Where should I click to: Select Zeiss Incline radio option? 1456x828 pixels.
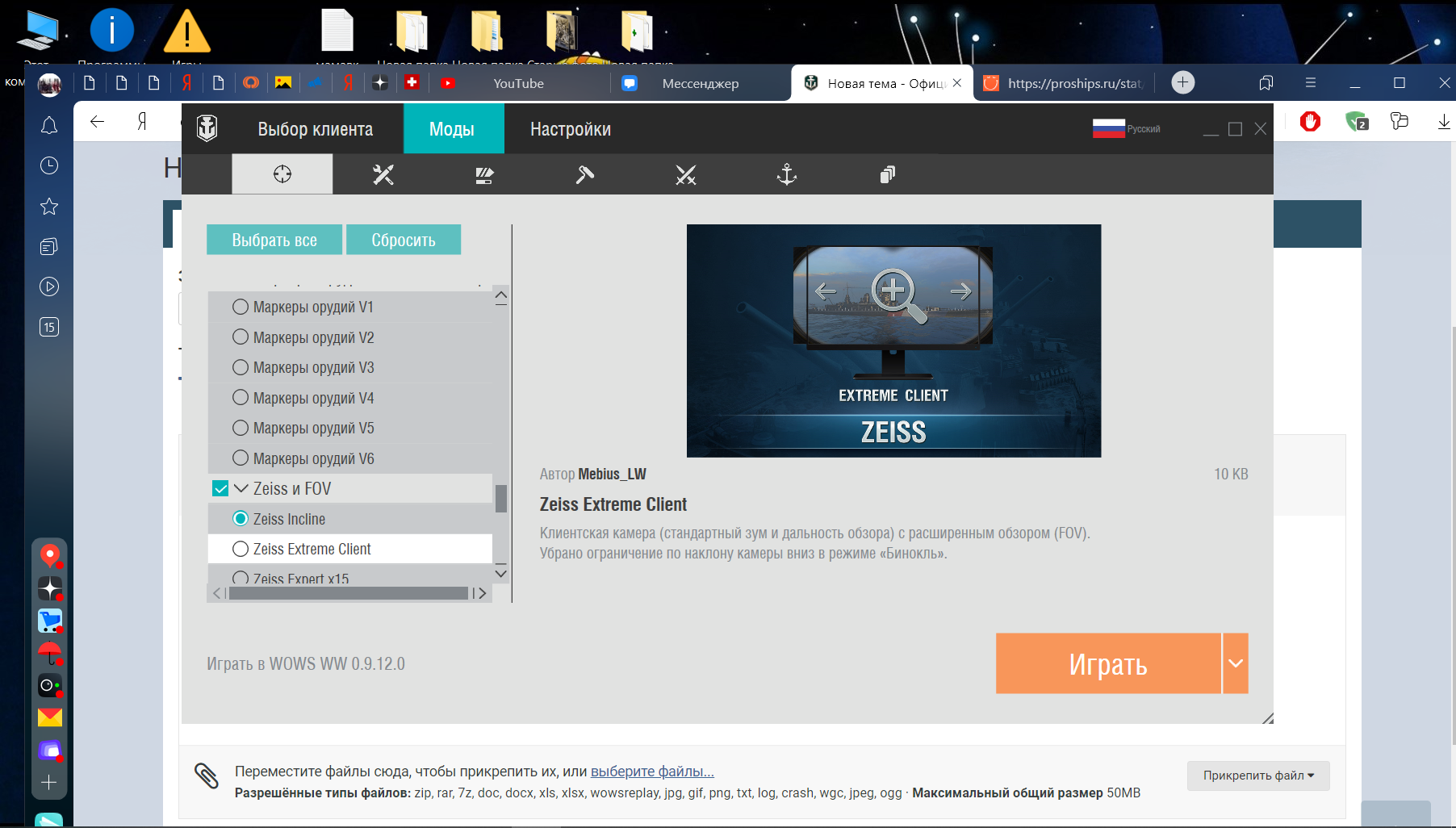[x=241, y=519]
